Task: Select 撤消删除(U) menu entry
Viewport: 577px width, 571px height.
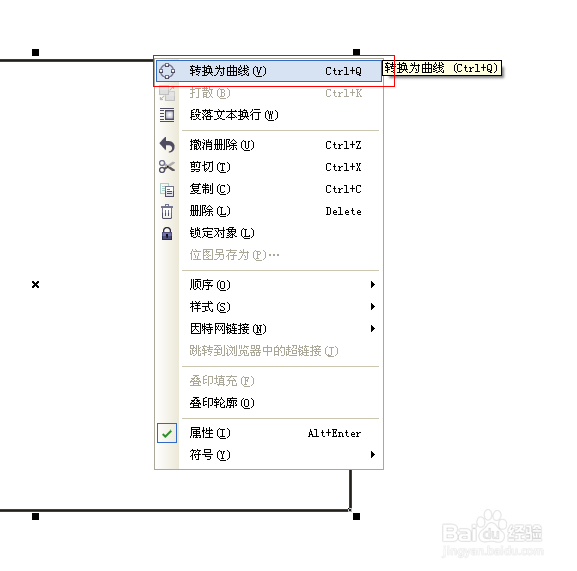Action: [269, 145]
